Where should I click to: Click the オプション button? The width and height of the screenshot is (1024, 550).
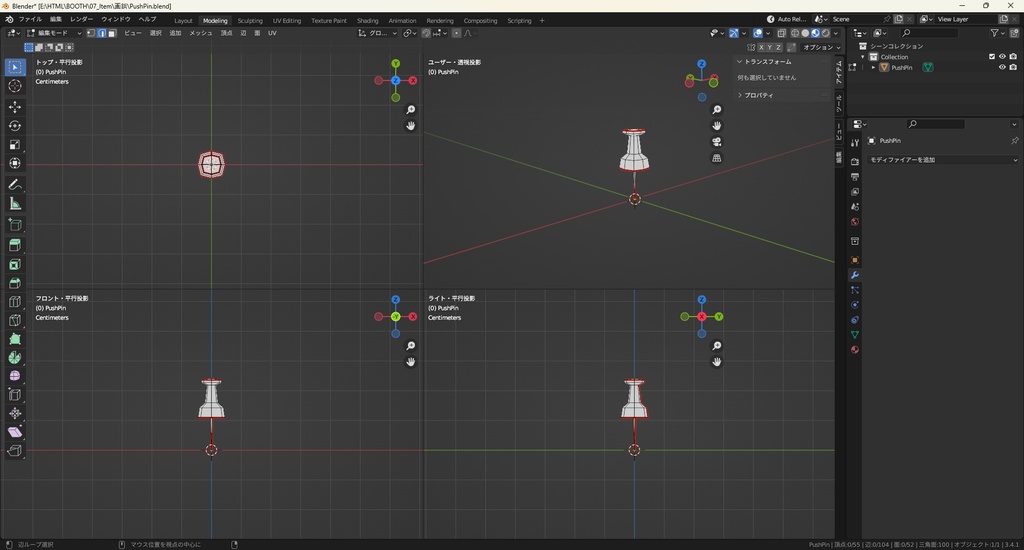pyautogui.click(x=818, y=47)
